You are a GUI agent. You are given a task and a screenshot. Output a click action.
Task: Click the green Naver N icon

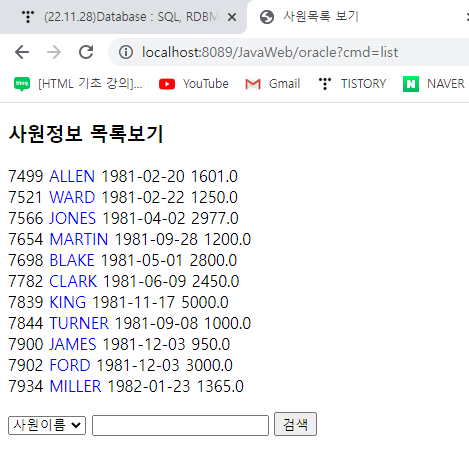411,84
